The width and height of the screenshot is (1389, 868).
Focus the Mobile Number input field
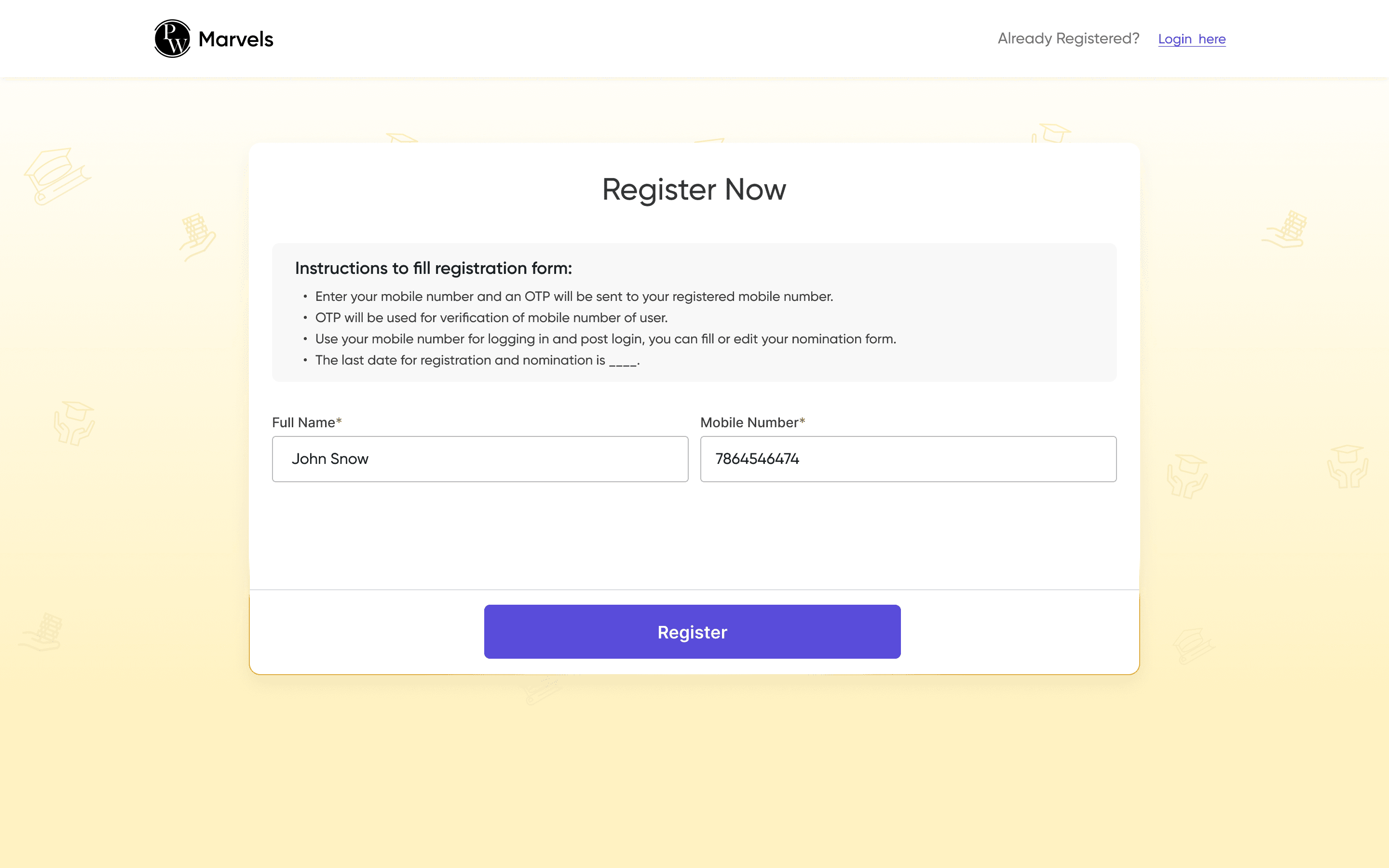pyautogui.click(x=908, y=459)
